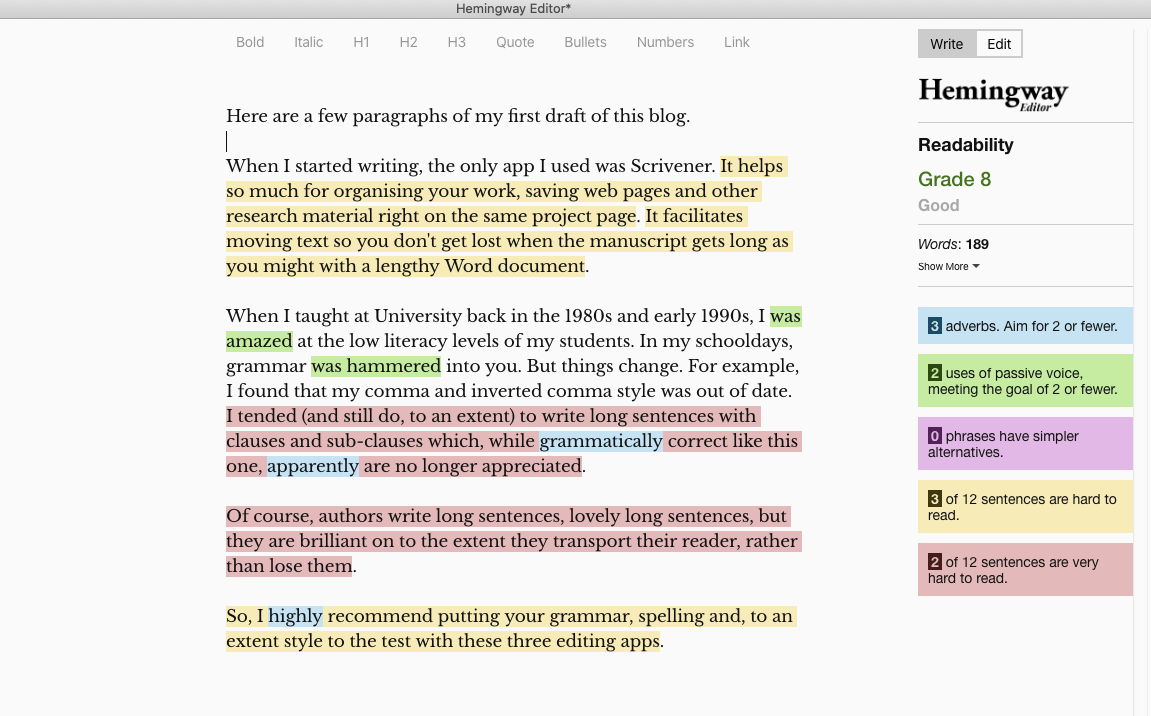Switch to Write mode
1151x716 pixels.
(x=946, y=44)
